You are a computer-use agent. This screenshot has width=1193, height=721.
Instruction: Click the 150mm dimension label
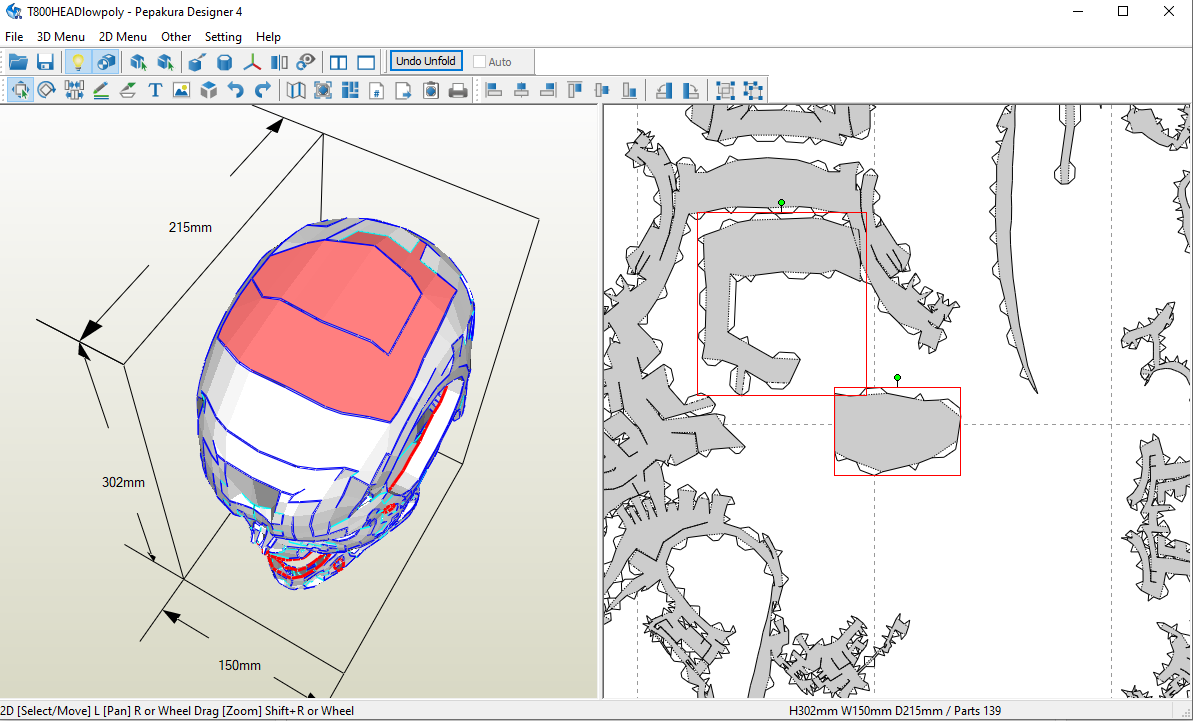coord(240,665)
